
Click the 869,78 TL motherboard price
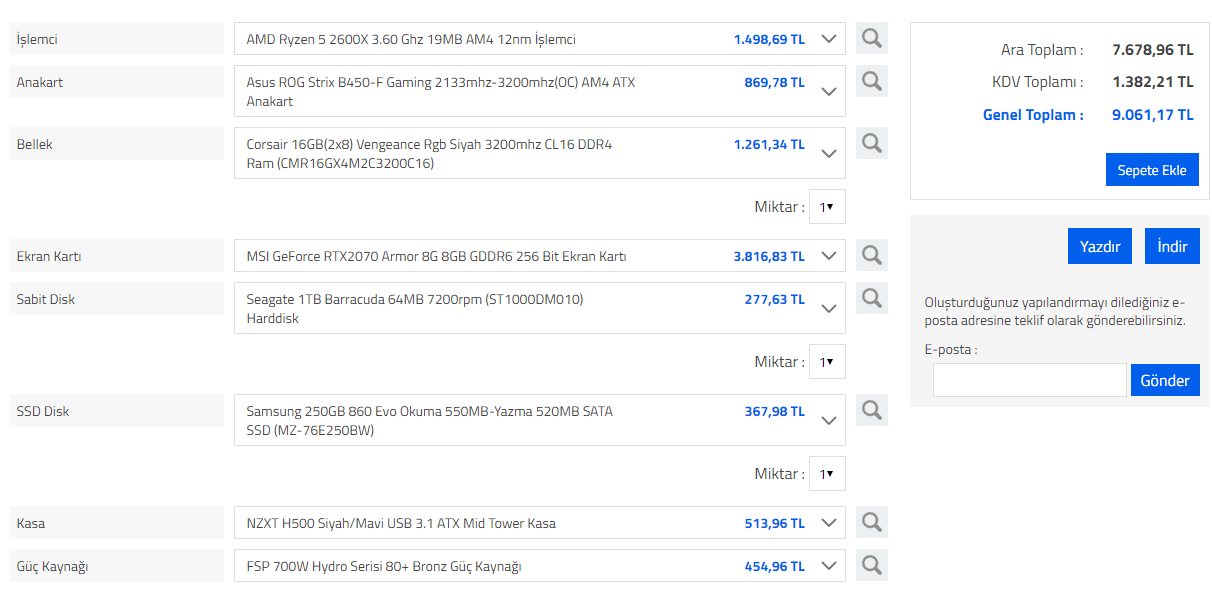[774, 82]
